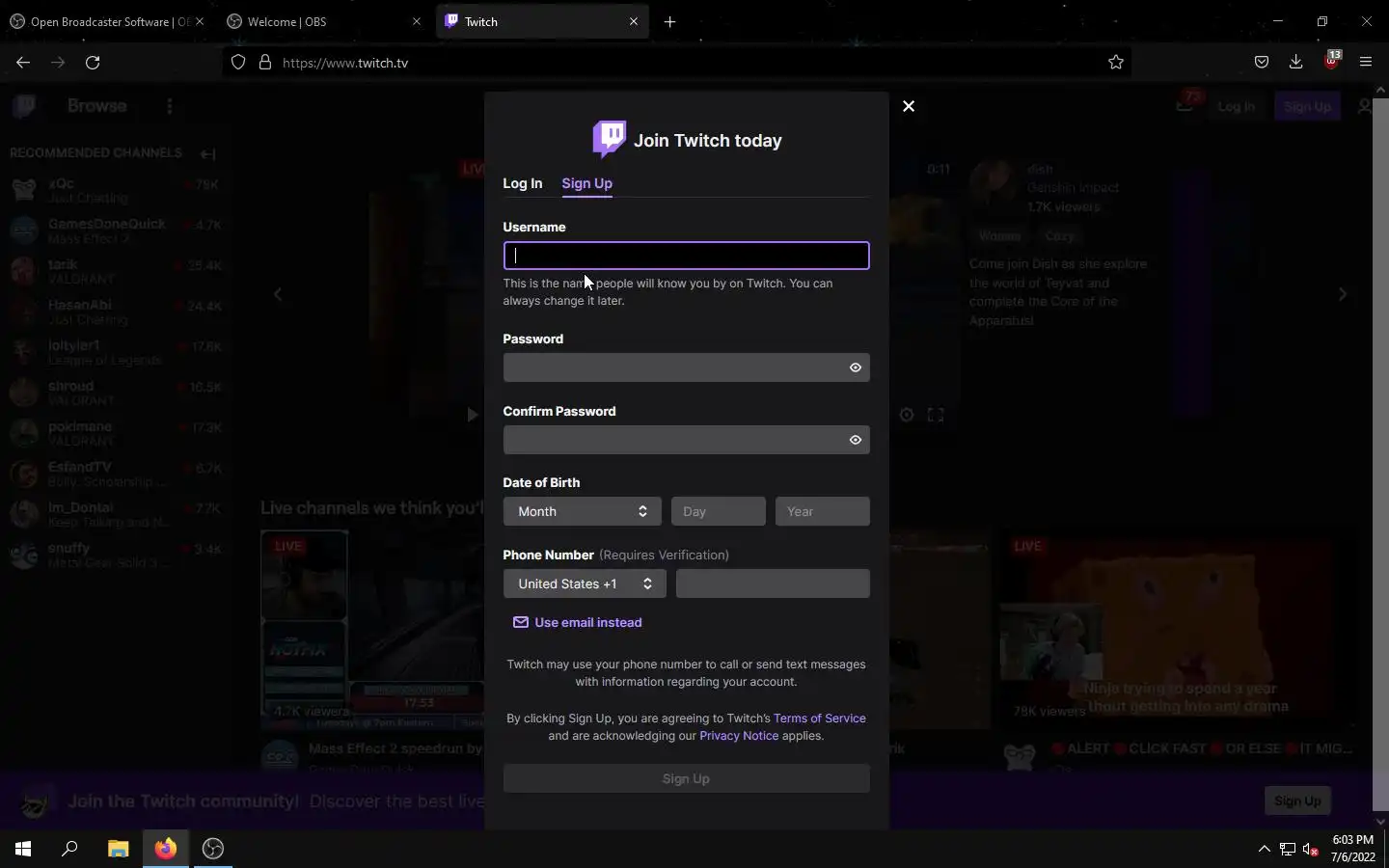This screenshot has height=868, width=1389.
Task: Open the Month dropdown
Action: point(582,511)
